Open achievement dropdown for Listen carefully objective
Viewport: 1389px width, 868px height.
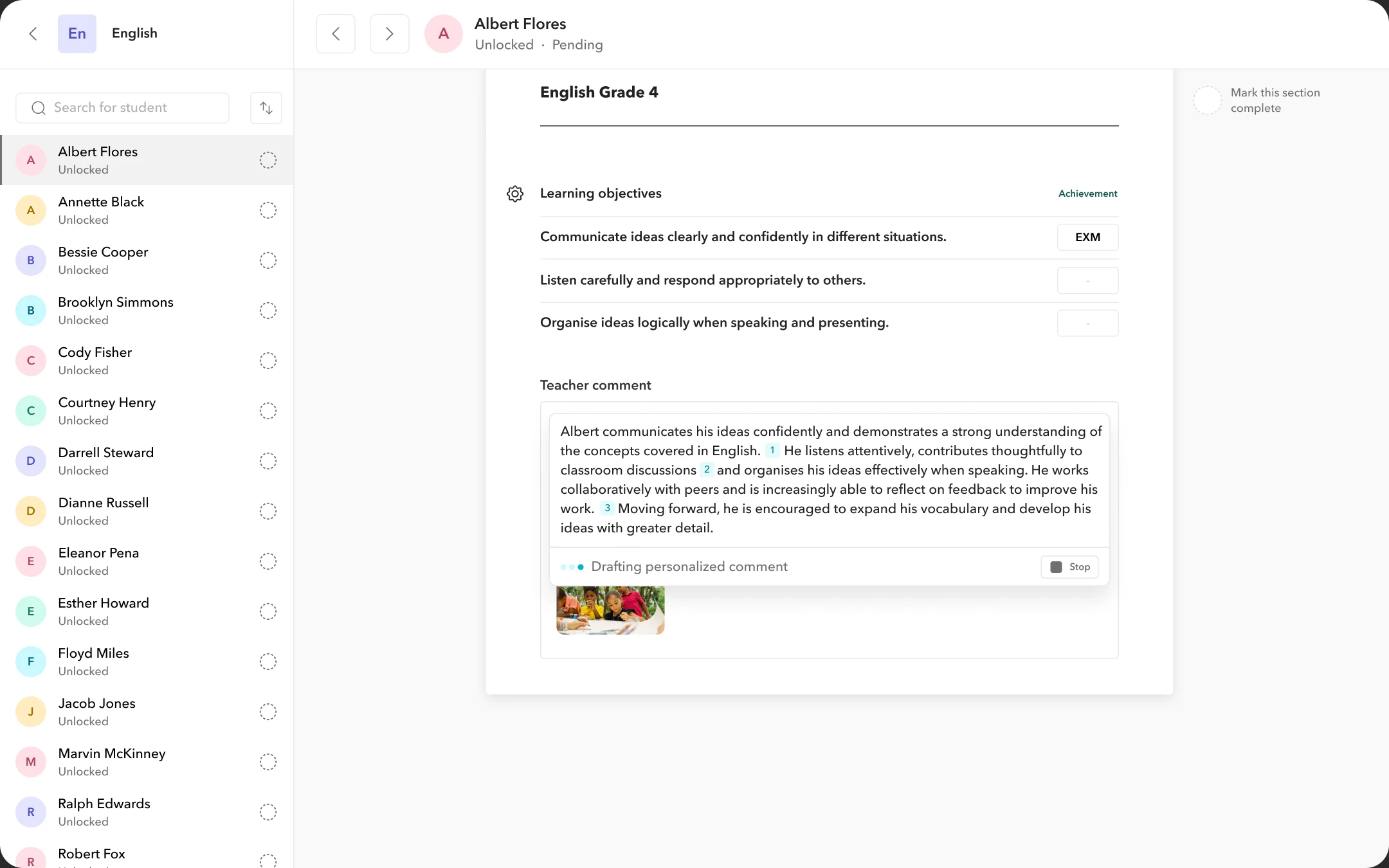pos(1087,280)
